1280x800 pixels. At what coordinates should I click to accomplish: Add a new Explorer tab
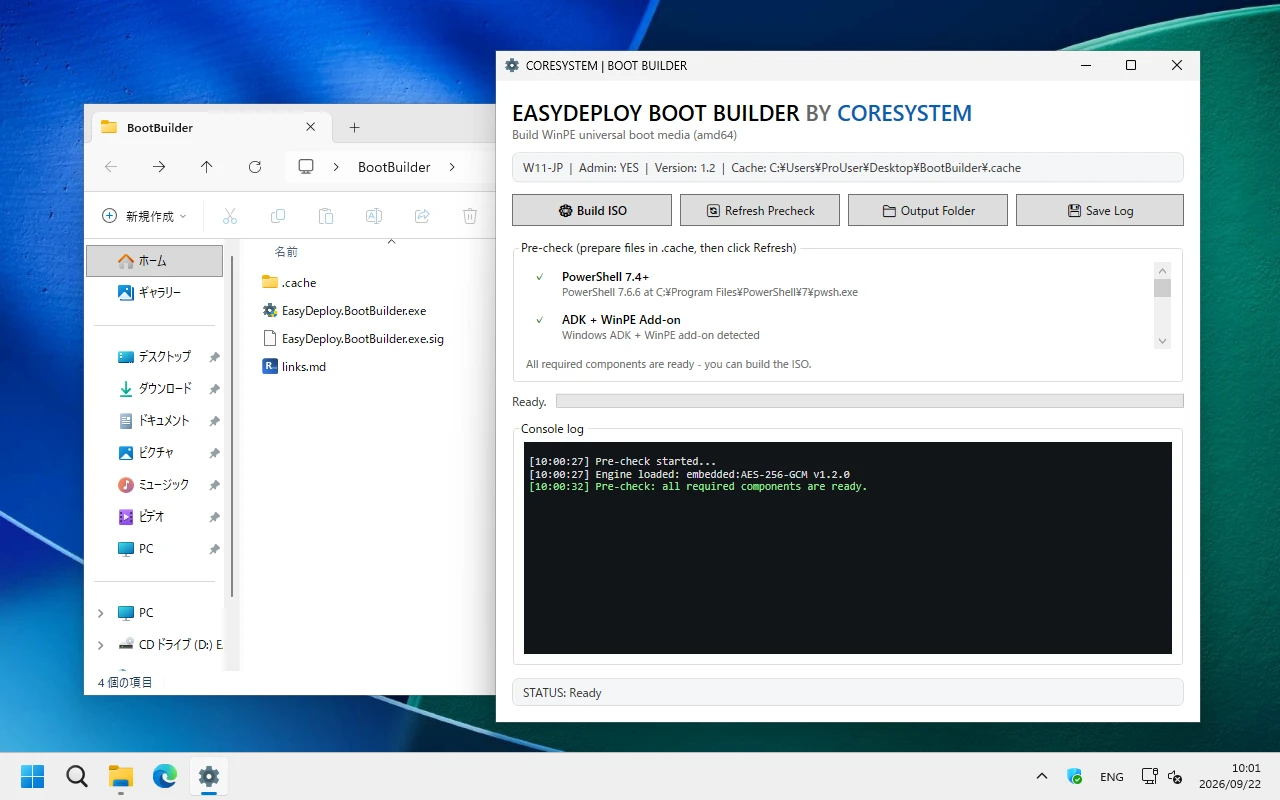point(354,127)
